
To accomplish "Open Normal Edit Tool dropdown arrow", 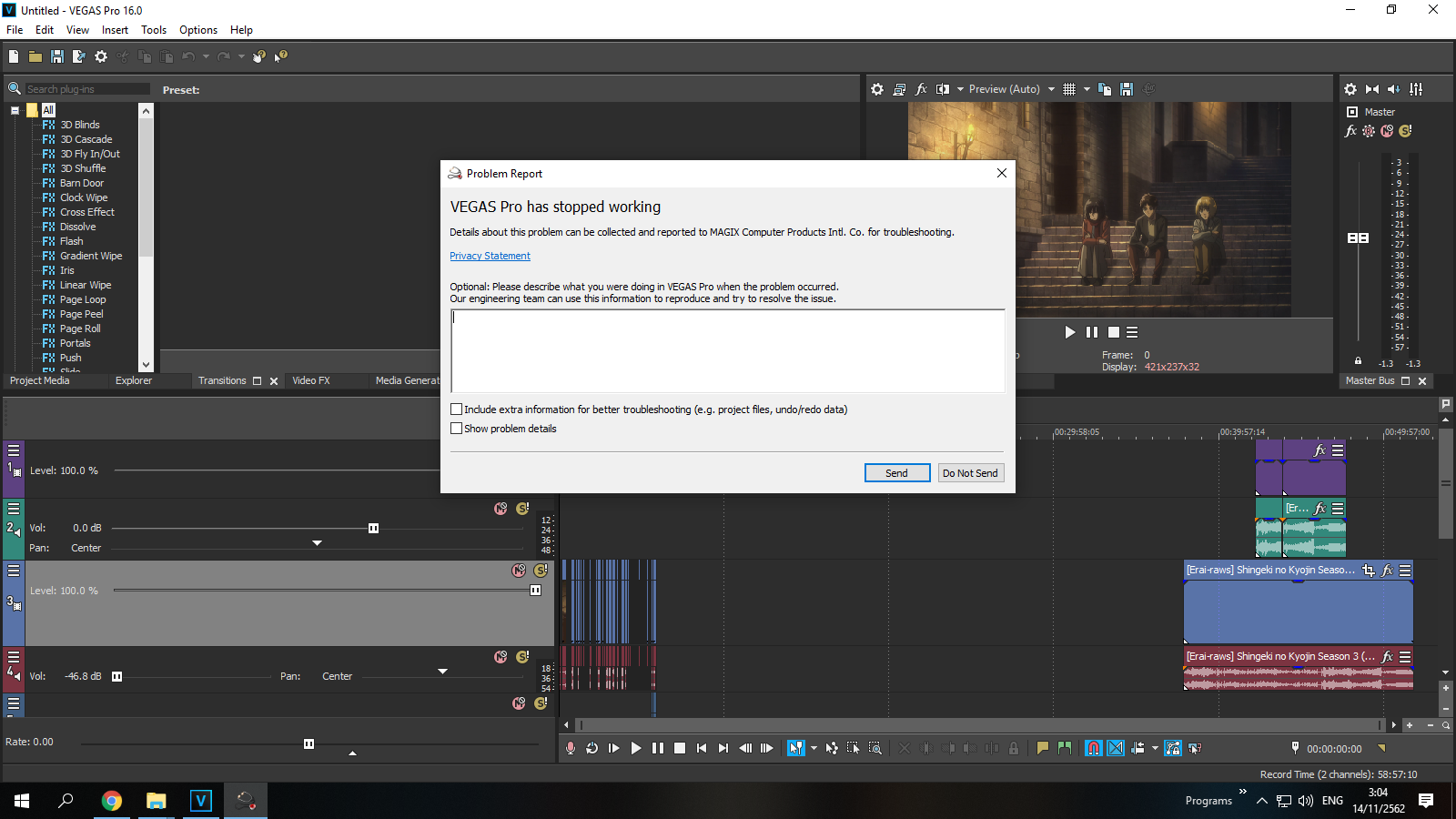I will point(814,748).
